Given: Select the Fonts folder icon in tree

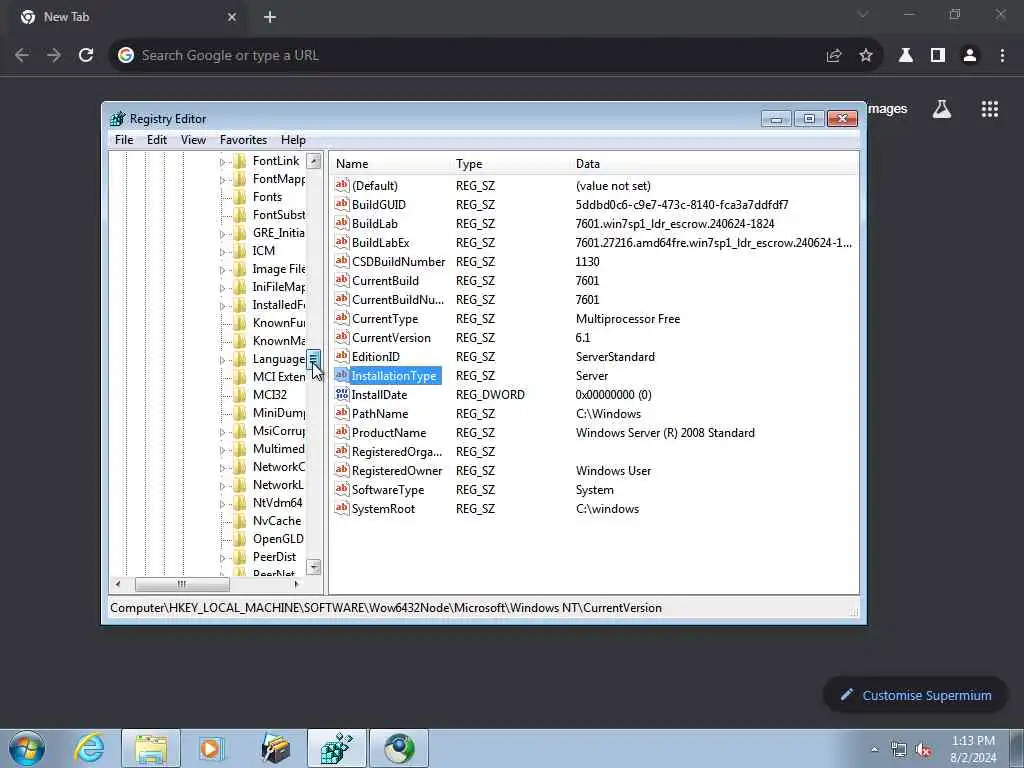Looking at the screenshot, I should click(x=240, y=197).
